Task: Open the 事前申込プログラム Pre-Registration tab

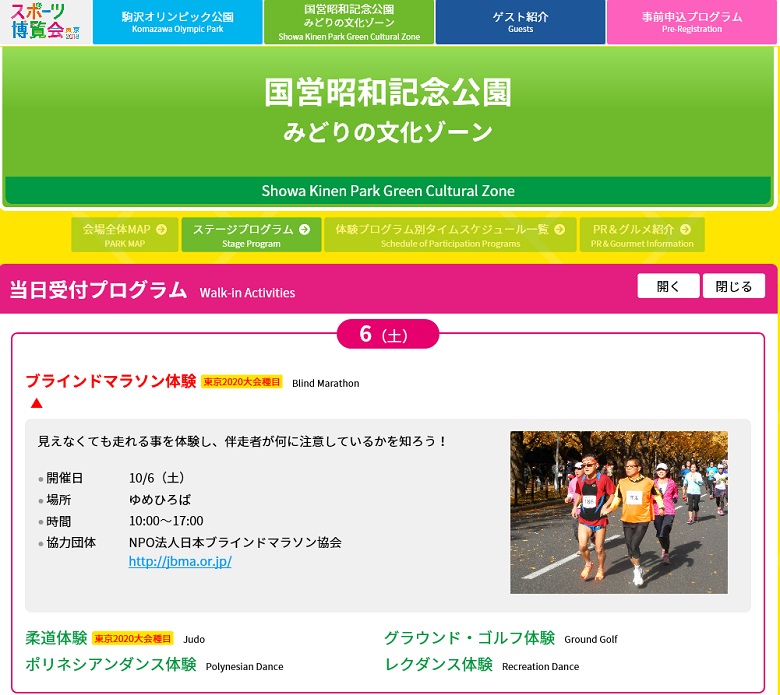Action: point(692,22)
